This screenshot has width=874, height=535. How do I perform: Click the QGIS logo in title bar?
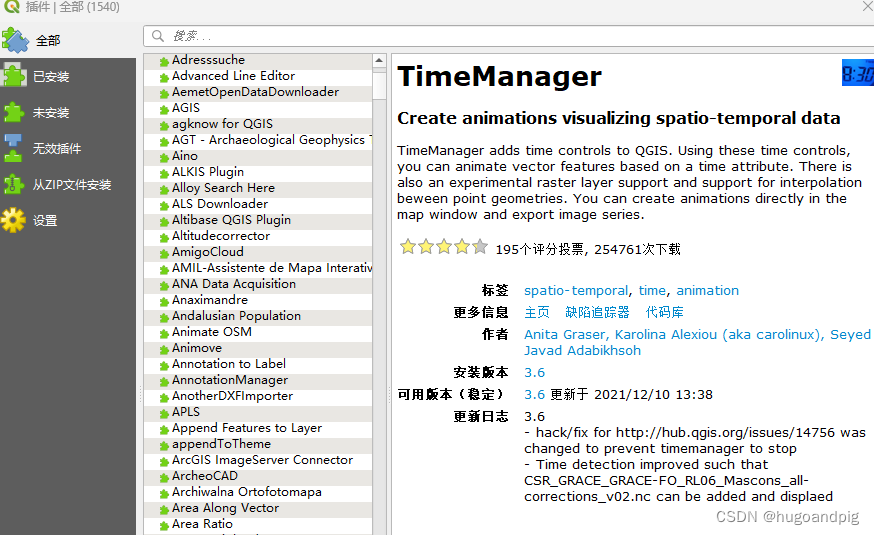tap(12, 7)
